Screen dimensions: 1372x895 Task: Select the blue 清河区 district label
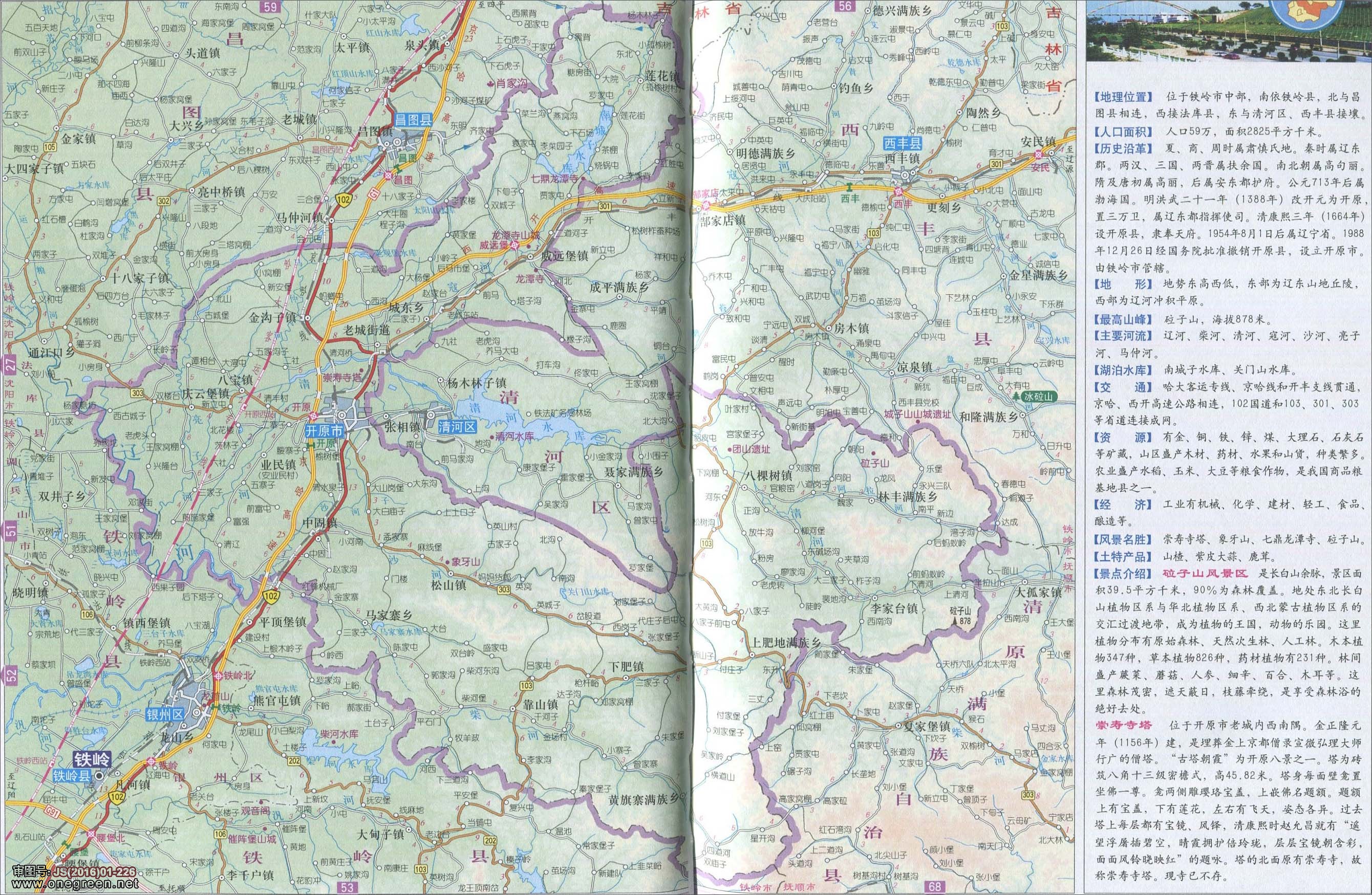(x=457, y=427)
